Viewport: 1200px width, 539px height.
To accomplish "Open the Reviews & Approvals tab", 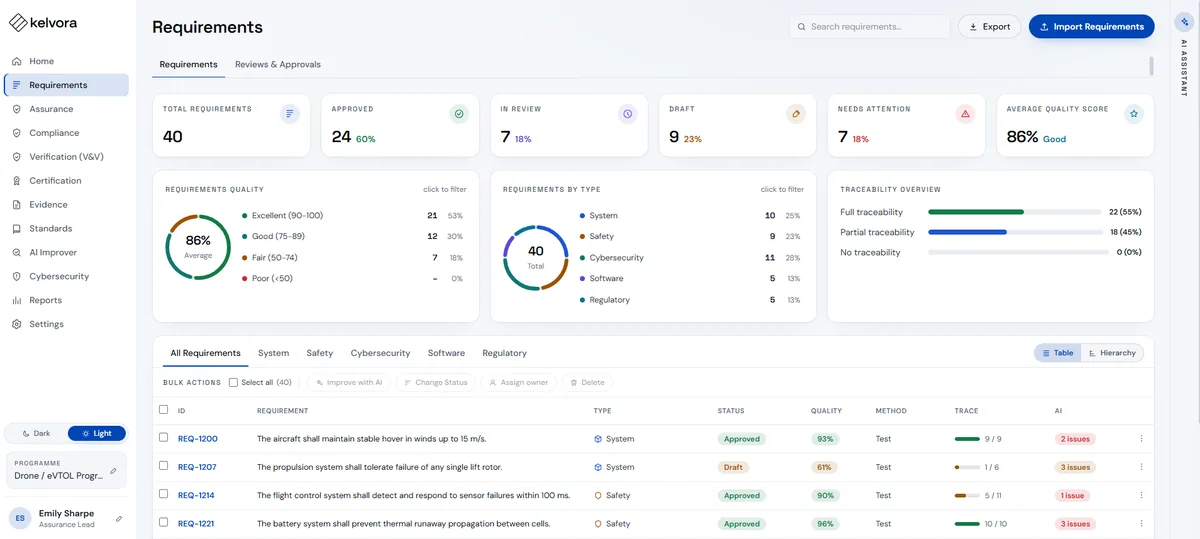I will point(278,64).
